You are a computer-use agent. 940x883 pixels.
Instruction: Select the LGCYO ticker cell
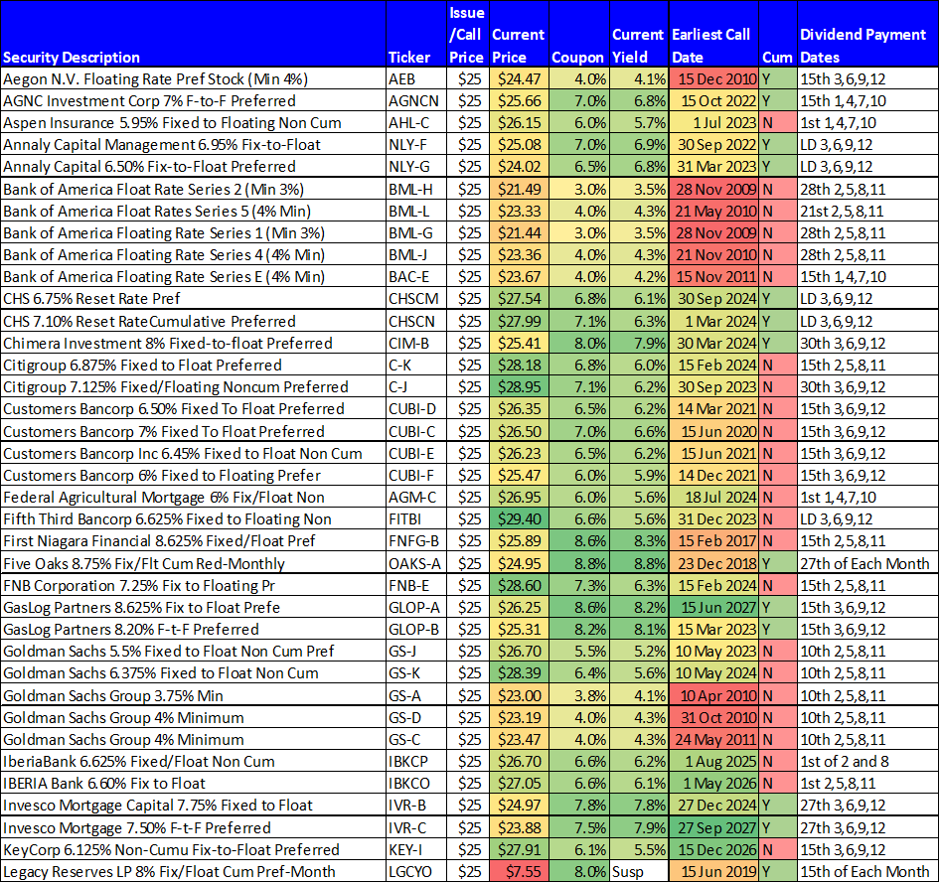click(x=416, y=871)
